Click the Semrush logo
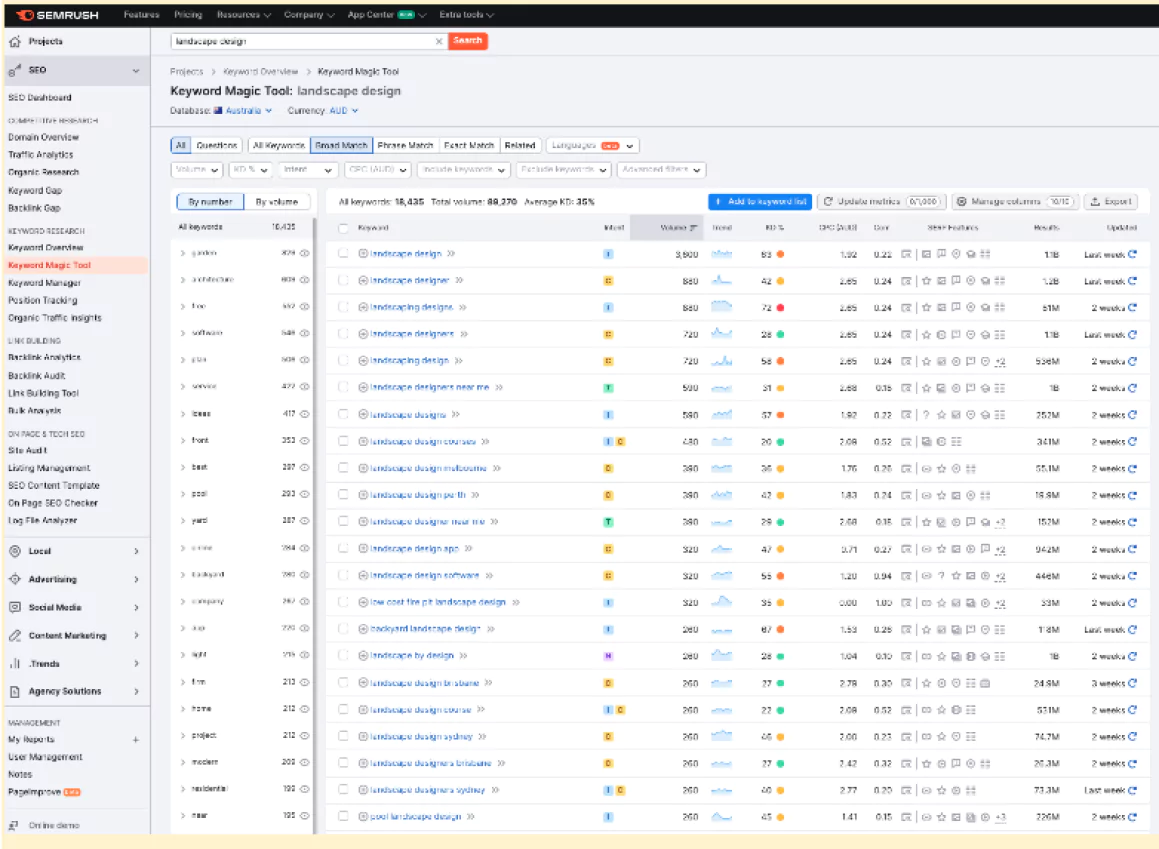This screenshot has height=849, width=1159. pos(58,15)
